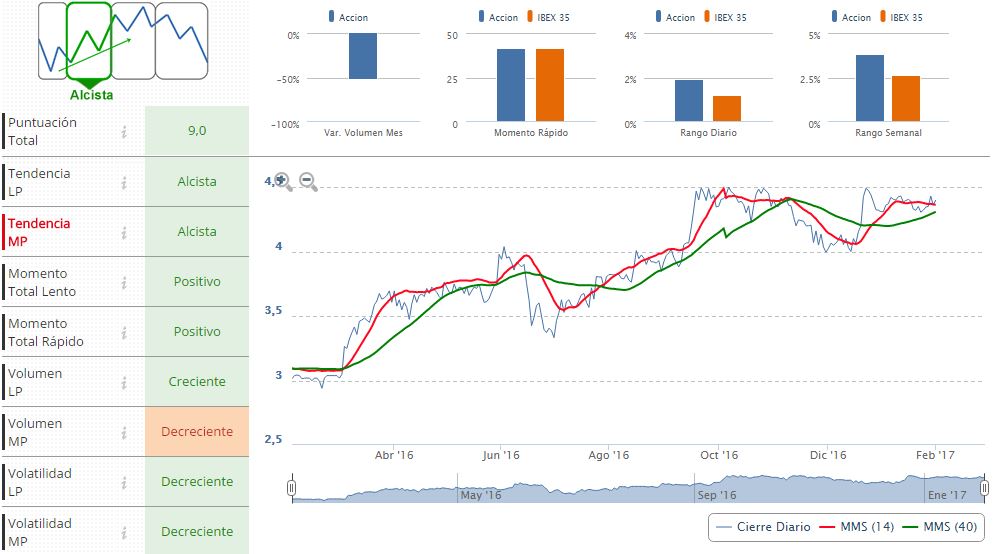Screen dimensions: 998x554
Task: Show info for Momento Total Lento
Action: pyautogui.click(x=124, y=282)
